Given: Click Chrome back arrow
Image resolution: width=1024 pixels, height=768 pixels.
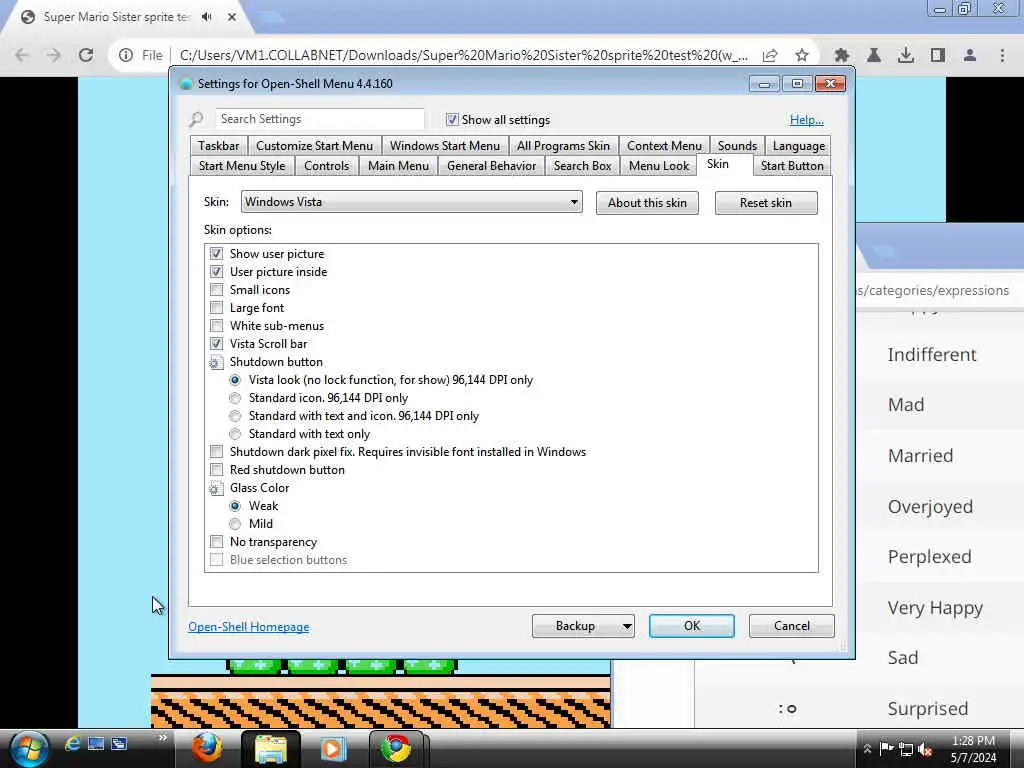Looking at the screenshot, I should tap(22, 56).
